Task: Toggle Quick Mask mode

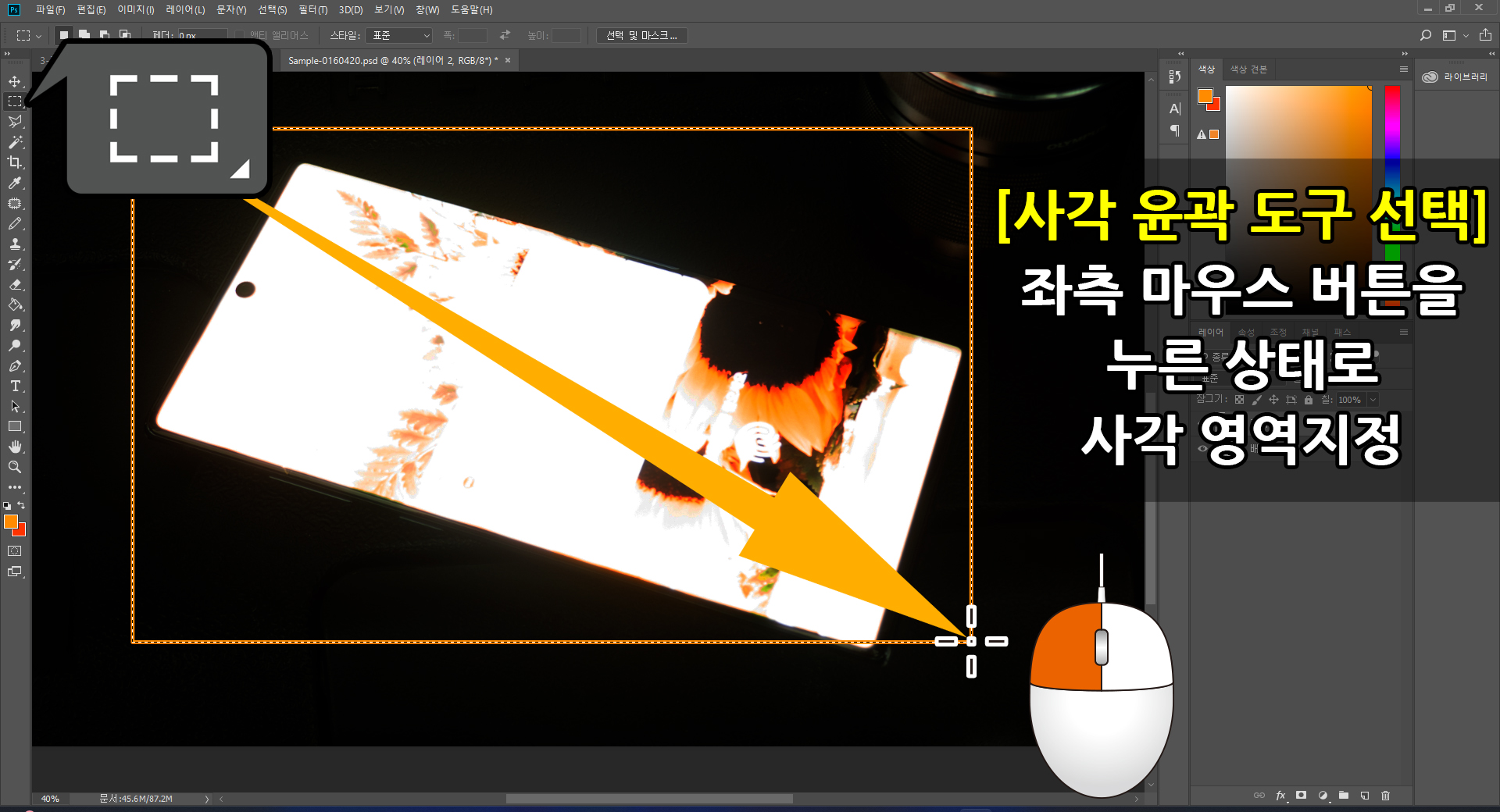Action: point(15,551)
